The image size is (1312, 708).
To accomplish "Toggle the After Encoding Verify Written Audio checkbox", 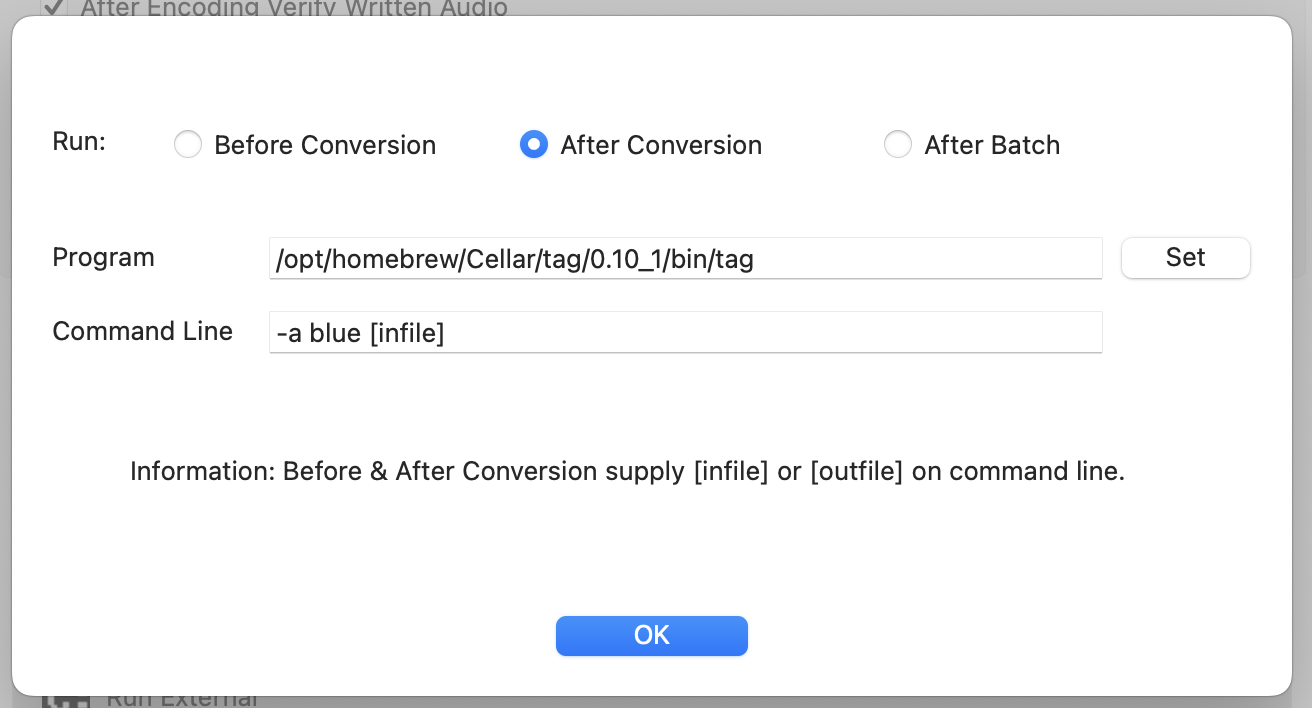I will click(53, 7).
